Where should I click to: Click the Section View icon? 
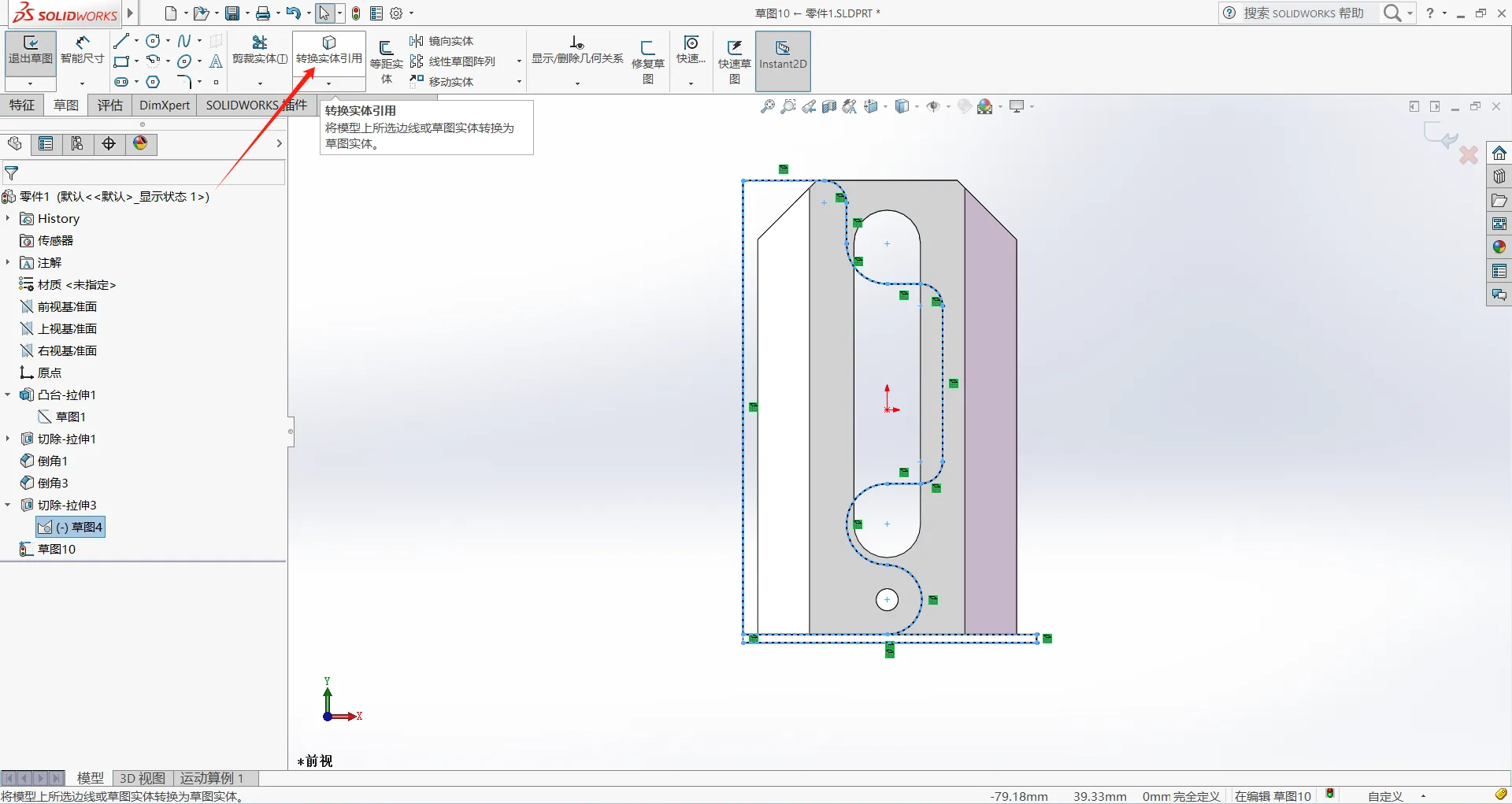828,107
